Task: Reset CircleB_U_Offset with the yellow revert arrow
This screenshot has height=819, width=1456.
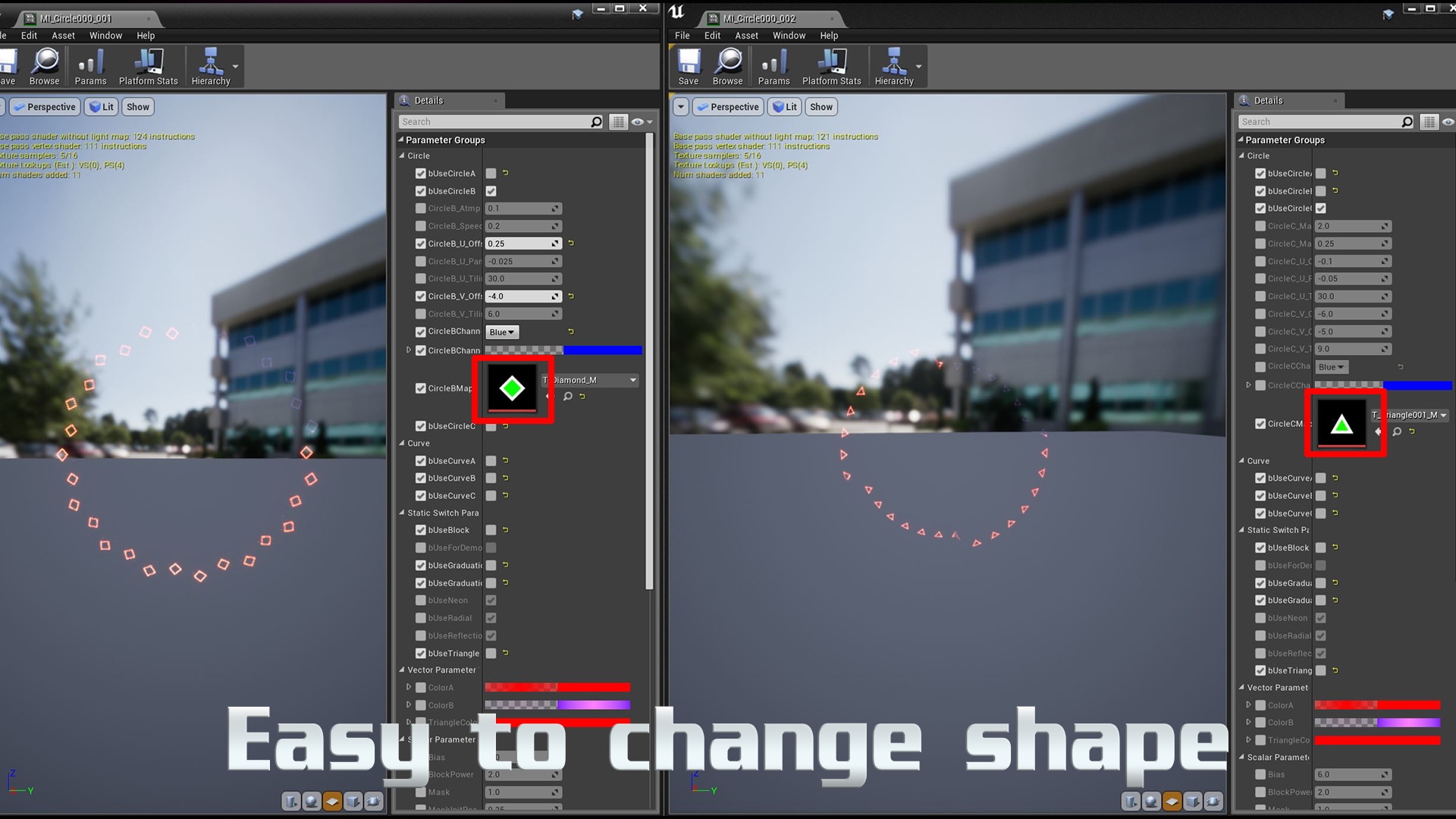Action: tap(571, 243)
